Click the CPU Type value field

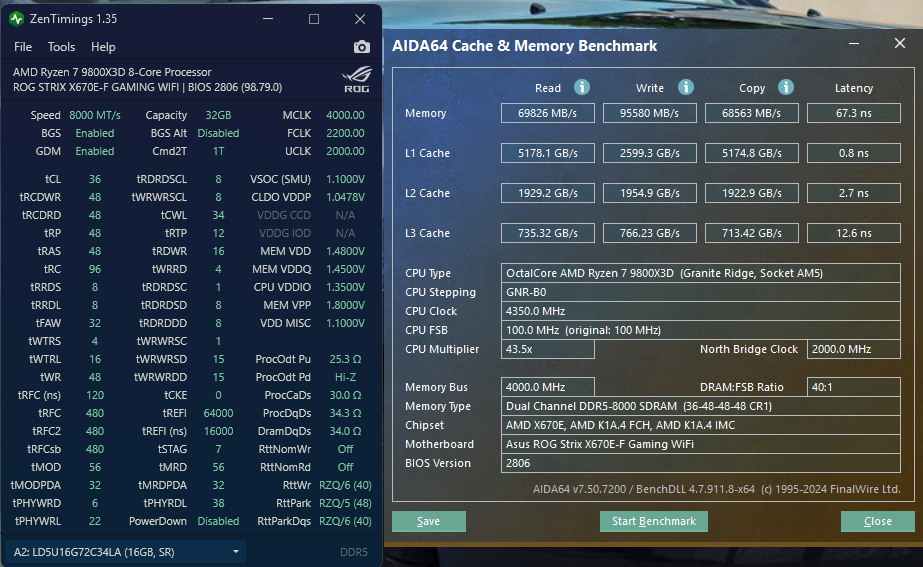[x=700, y=273]
